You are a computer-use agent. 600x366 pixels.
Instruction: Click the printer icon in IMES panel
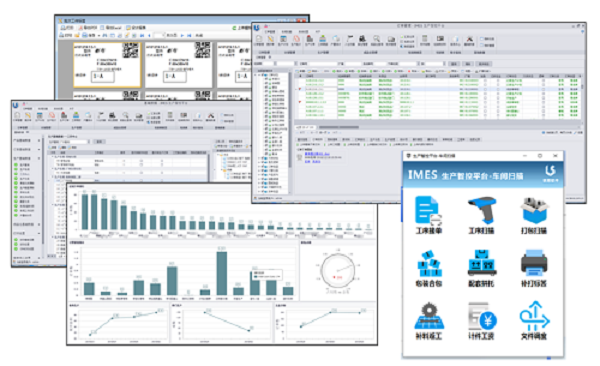pyautogui.click(x=534, y=263)
